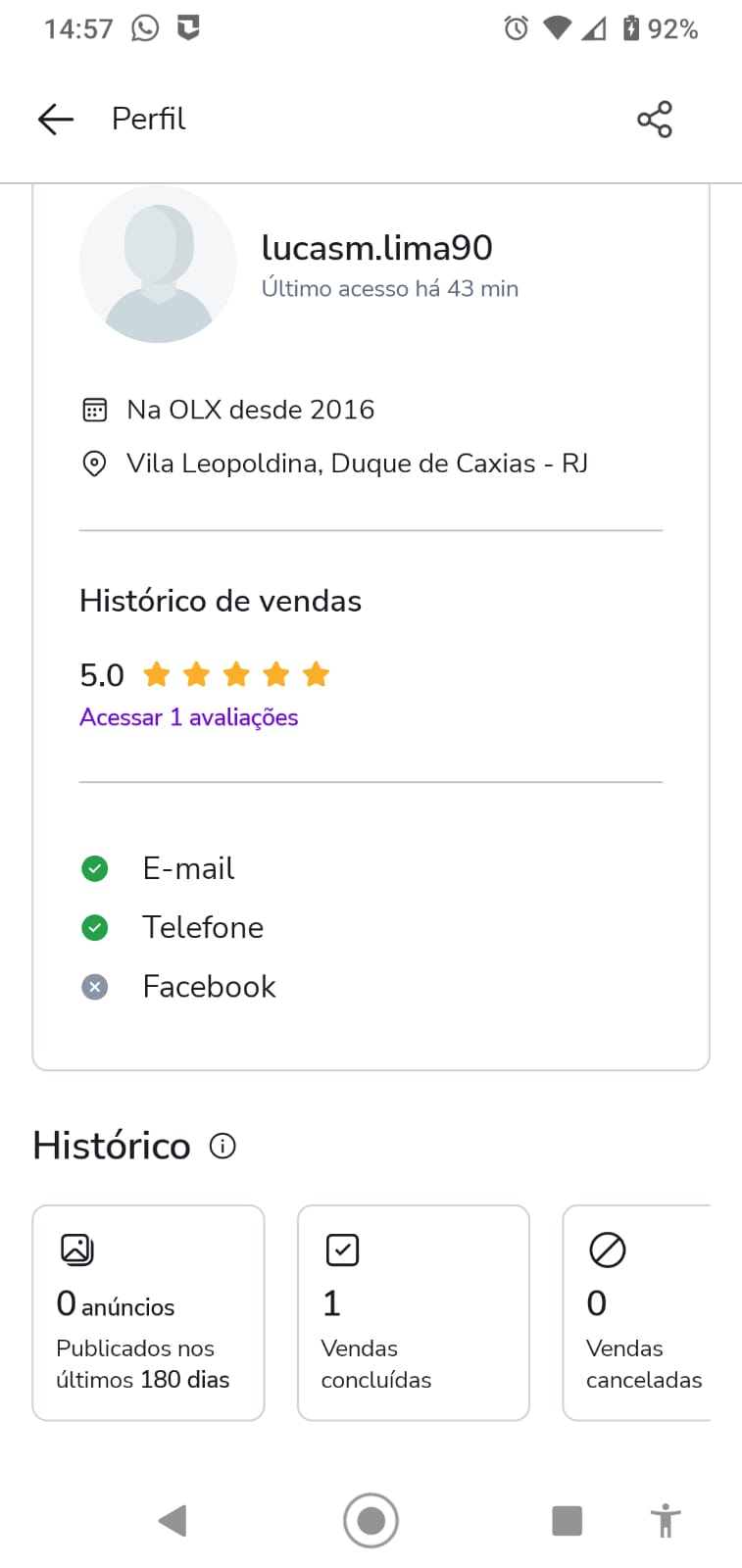Image resolution: width=742 pixels, height=1568 pixels.
Task: Share this profile via share icon
Action: pos(654,120)
